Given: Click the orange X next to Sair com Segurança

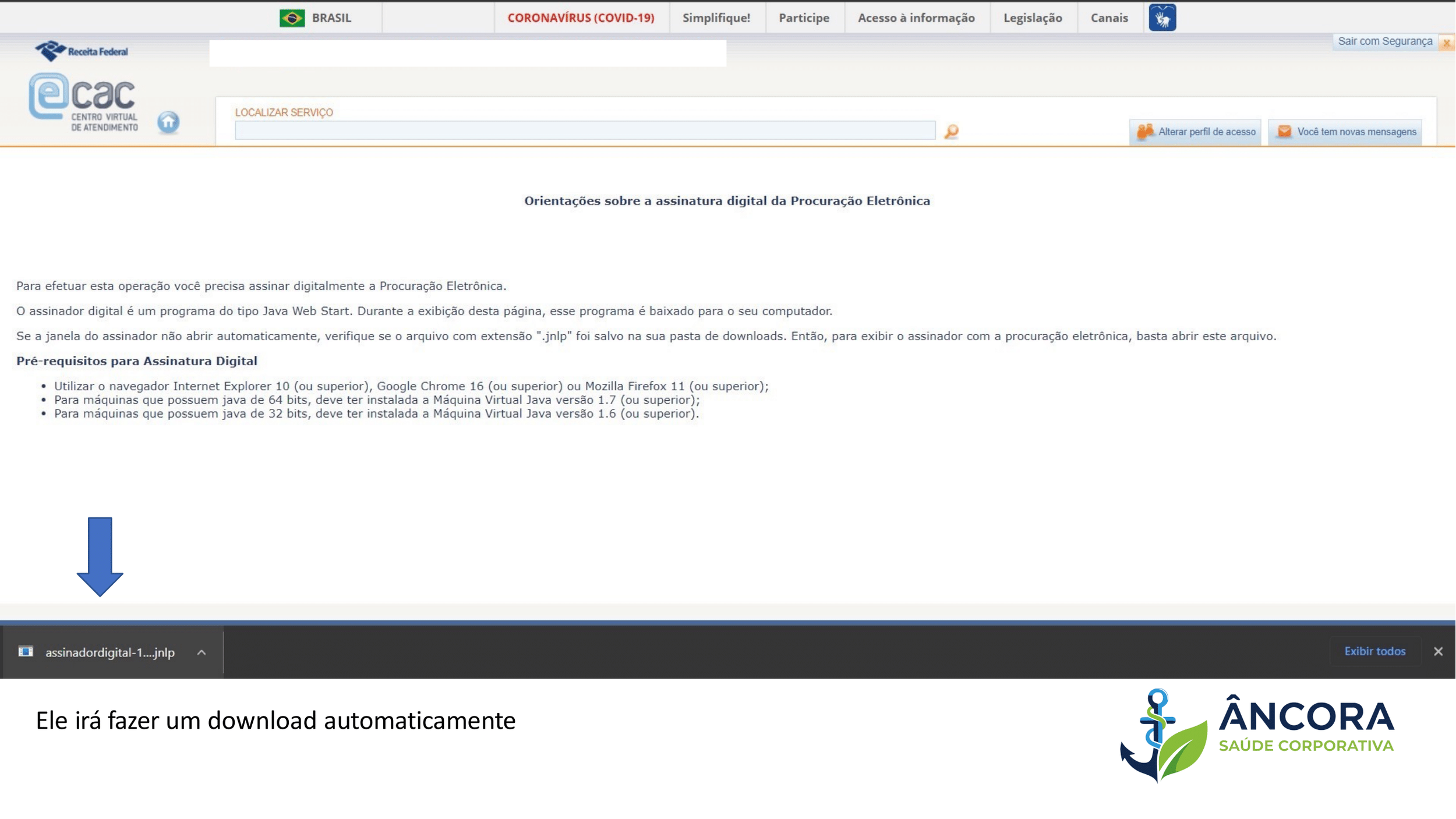Looking at the screenshot, I should (1446, 43).
